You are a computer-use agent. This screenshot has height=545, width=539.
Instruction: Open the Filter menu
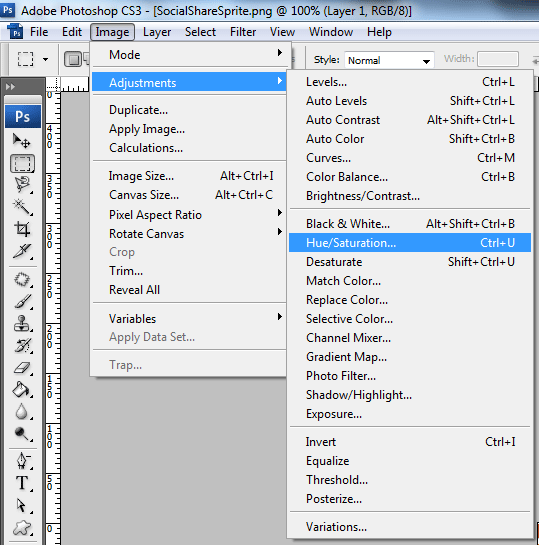pos(243,32)
